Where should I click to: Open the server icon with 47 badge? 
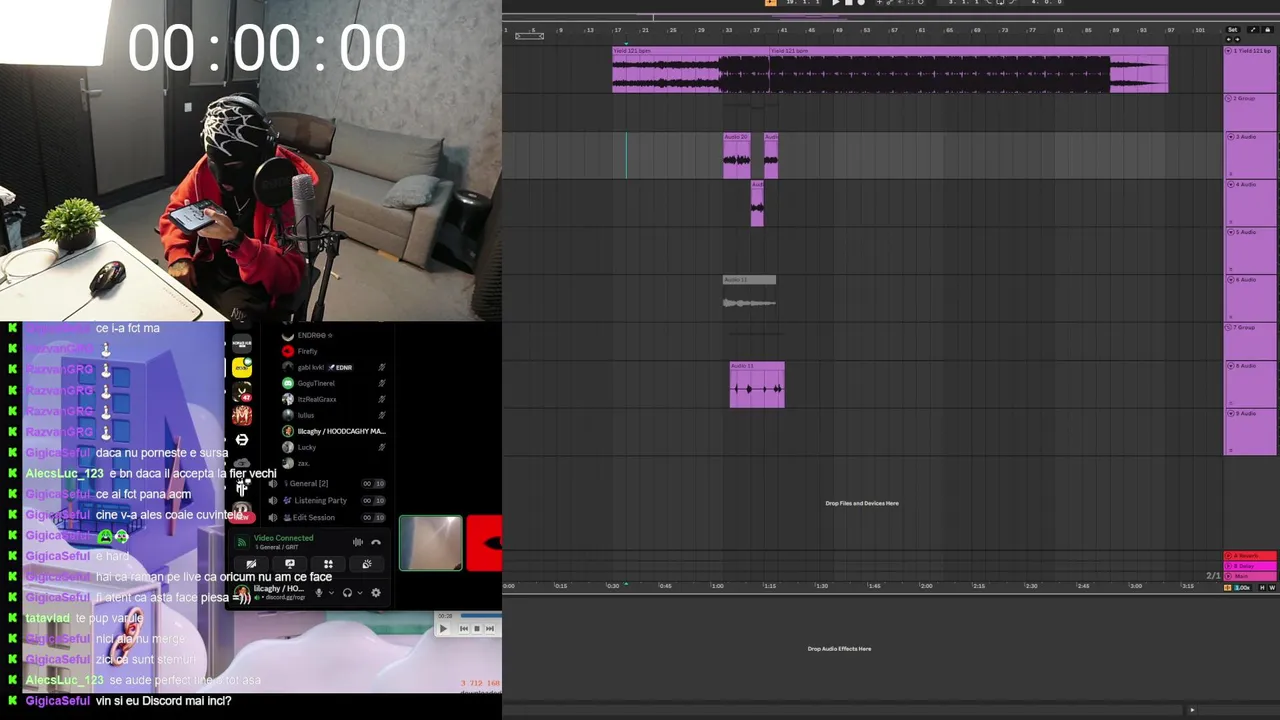pyautogui.click(x=242, y=391)
